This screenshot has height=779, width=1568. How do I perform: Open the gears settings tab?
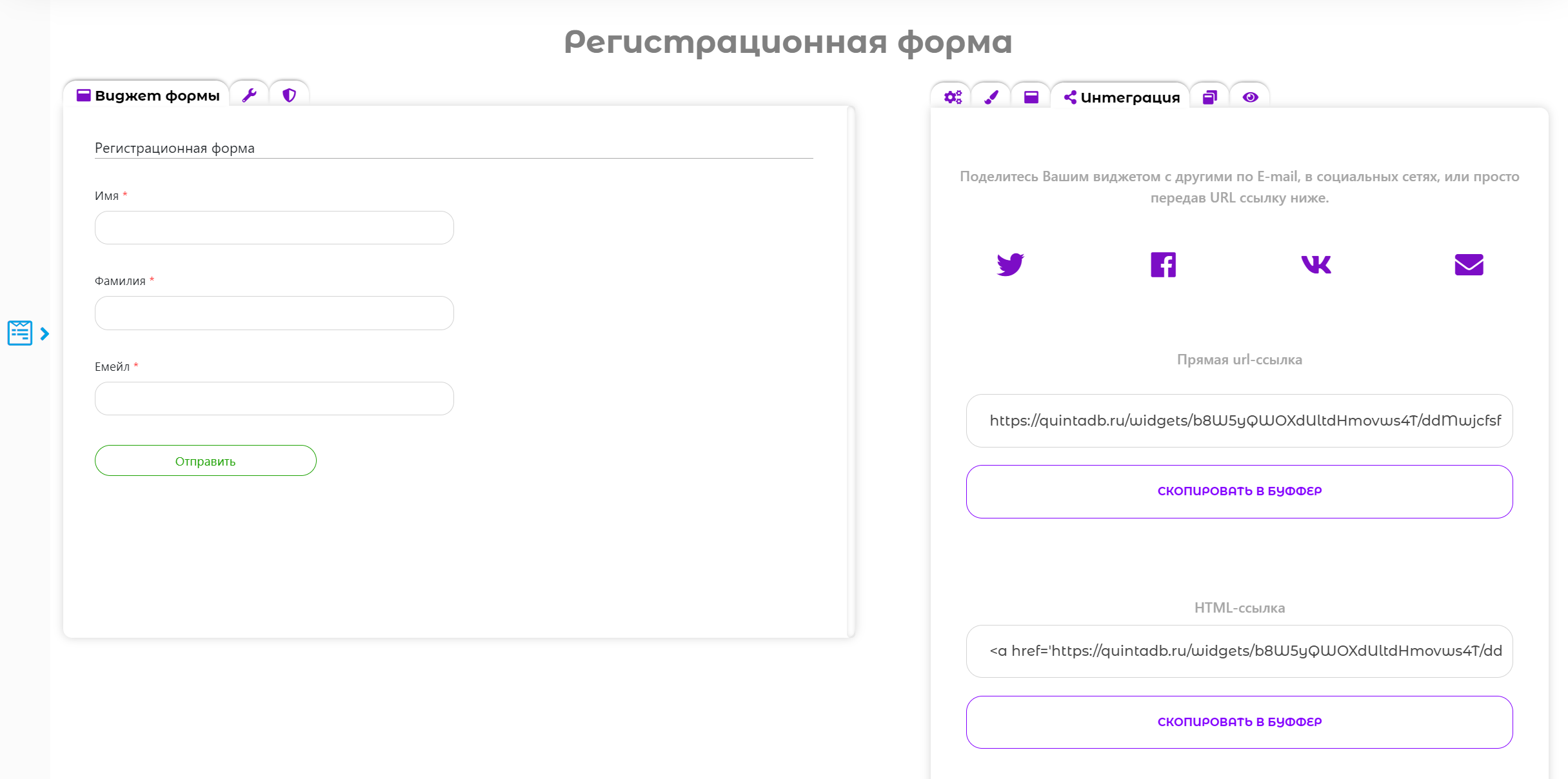(x=952, y=97)
